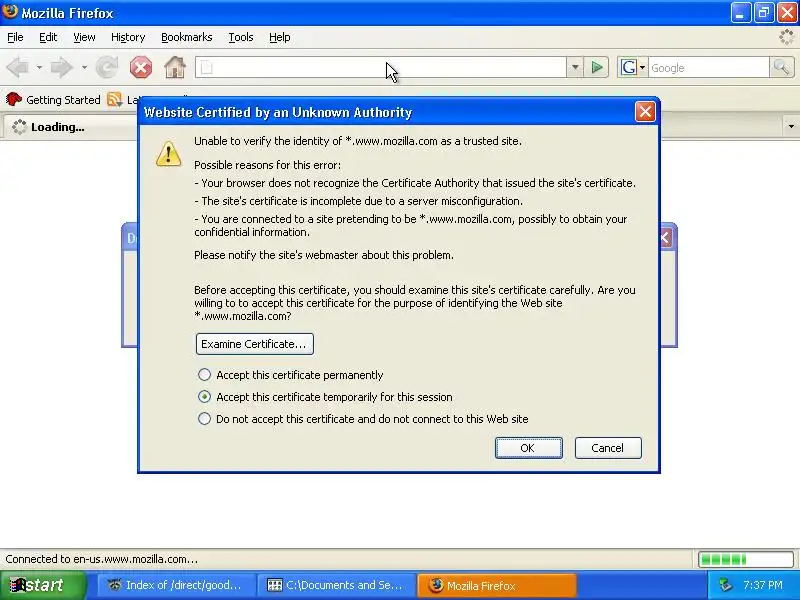This screenshot has height=600, width=800.
Task: Open the tab list dropdown arrow
Action: tap(791, 127)
